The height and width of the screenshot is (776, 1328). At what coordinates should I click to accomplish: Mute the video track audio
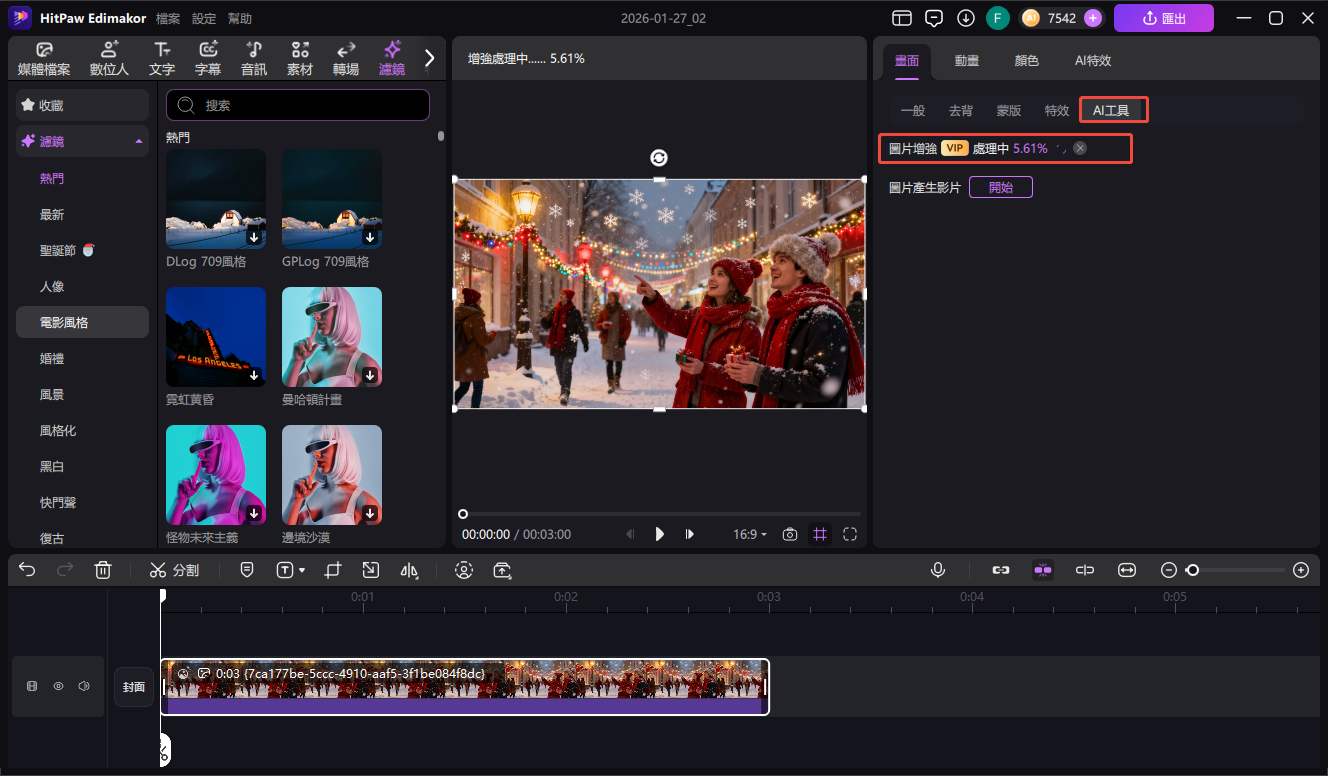84,687
